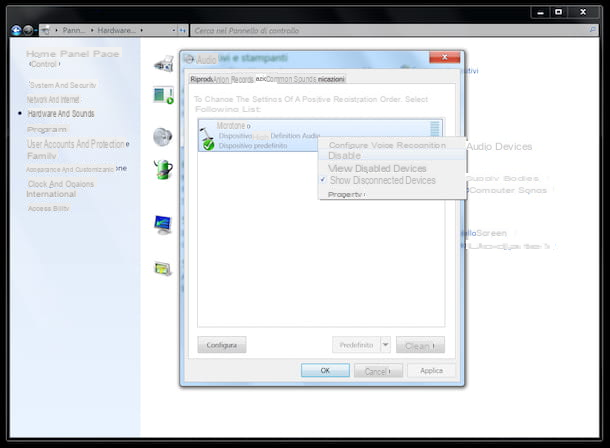This screenshot has width=610, height=448.
Task: Open the AutoPlay icon with green arrow
Action: coord(163,96)
